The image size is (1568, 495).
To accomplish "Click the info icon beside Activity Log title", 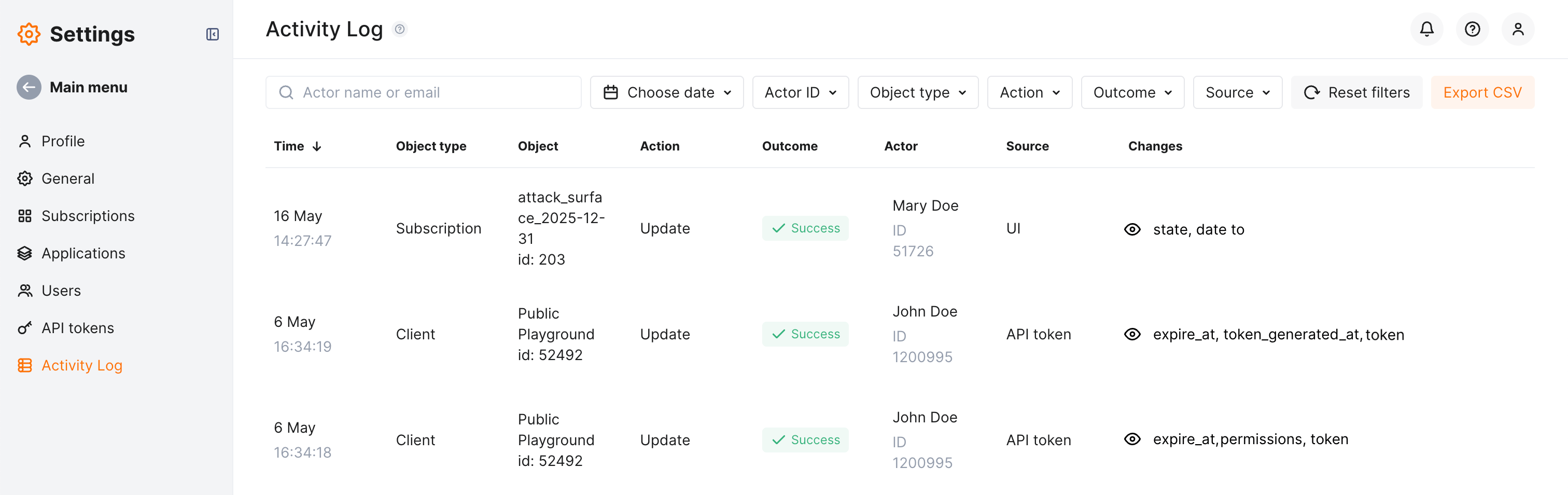I will coord(399,29).
